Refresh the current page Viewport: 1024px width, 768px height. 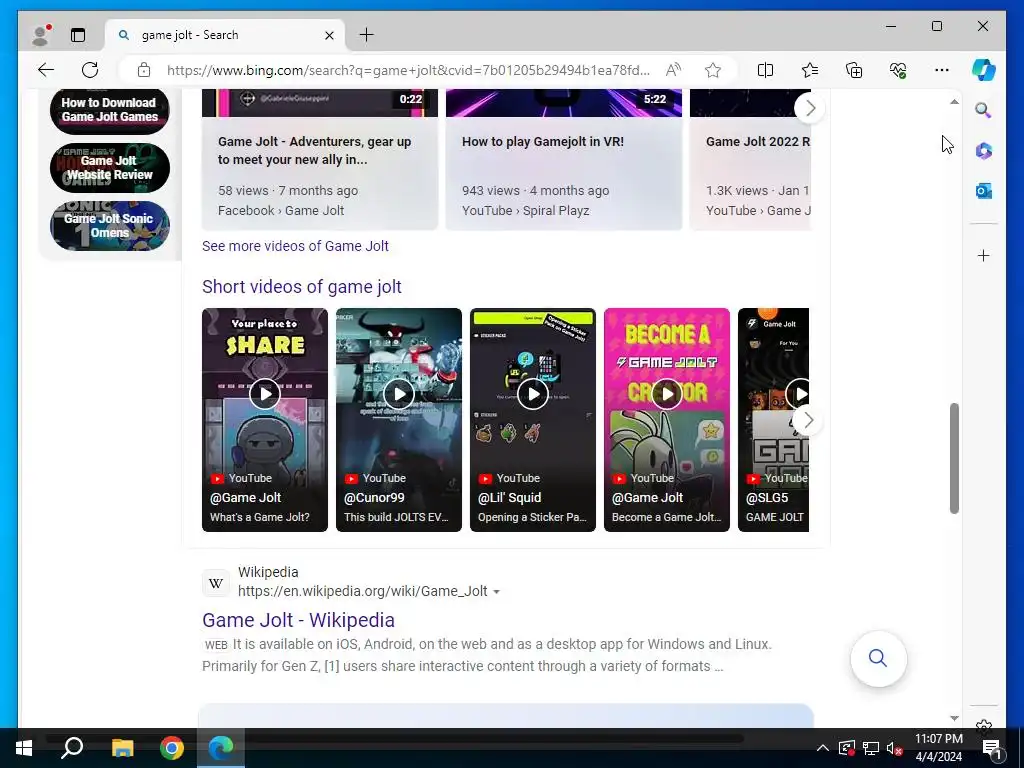point(90,70)
